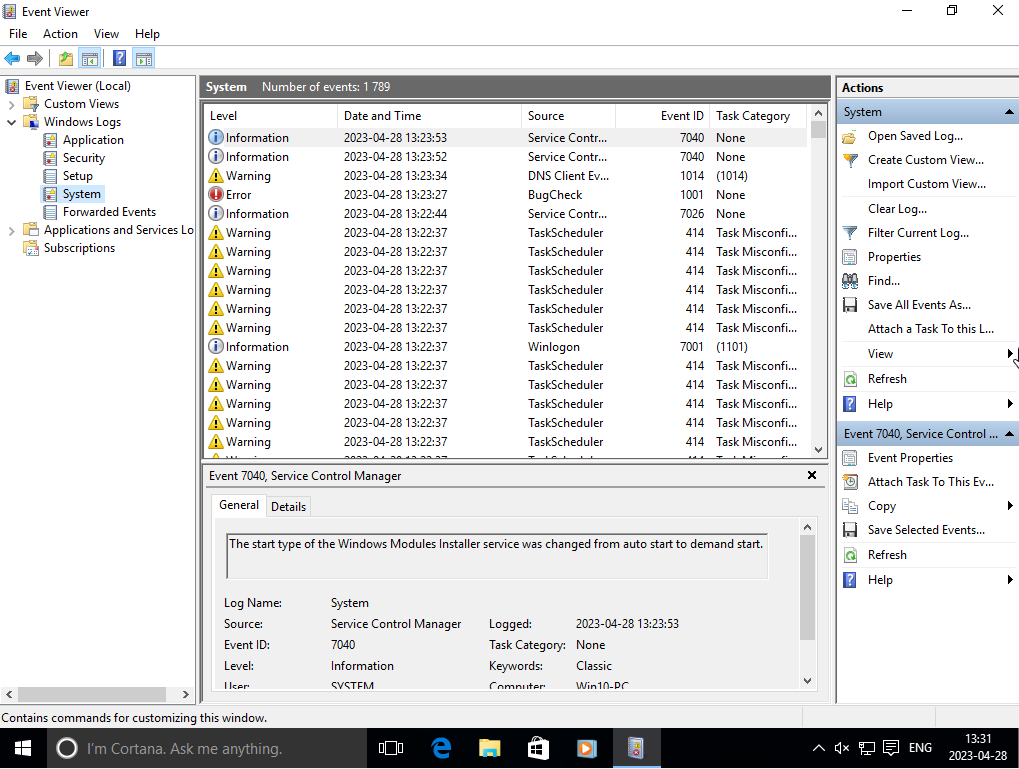Open the Event Properties action
This screenshot has width=1019, height=769.
pyautogui.click(x=910, y=458)
